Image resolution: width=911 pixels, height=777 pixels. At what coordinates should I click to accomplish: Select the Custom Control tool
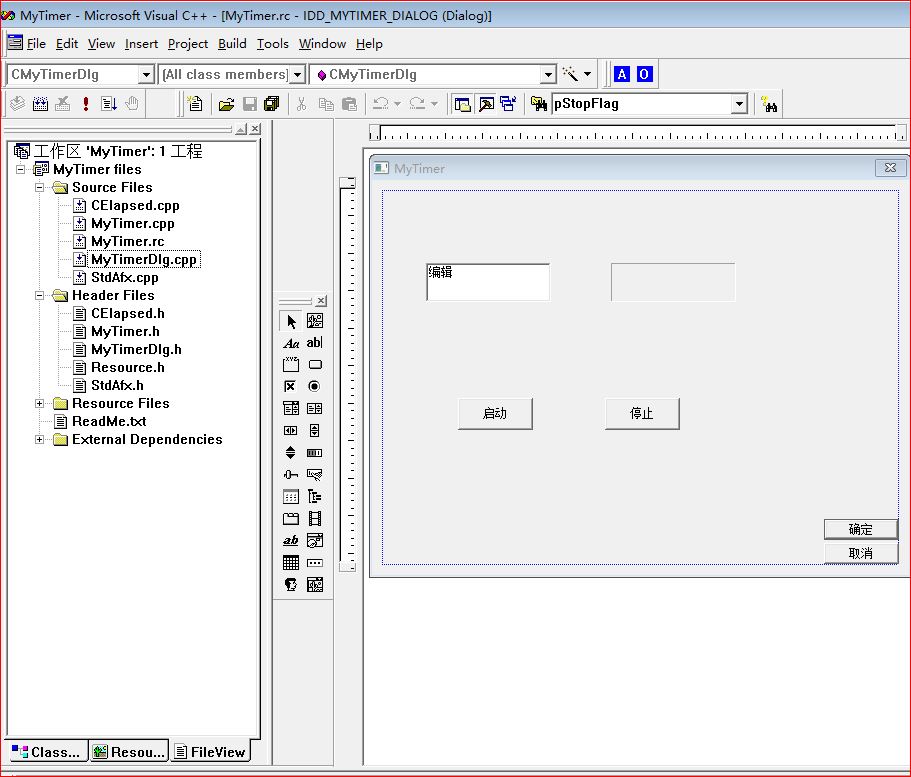(291, 585)
